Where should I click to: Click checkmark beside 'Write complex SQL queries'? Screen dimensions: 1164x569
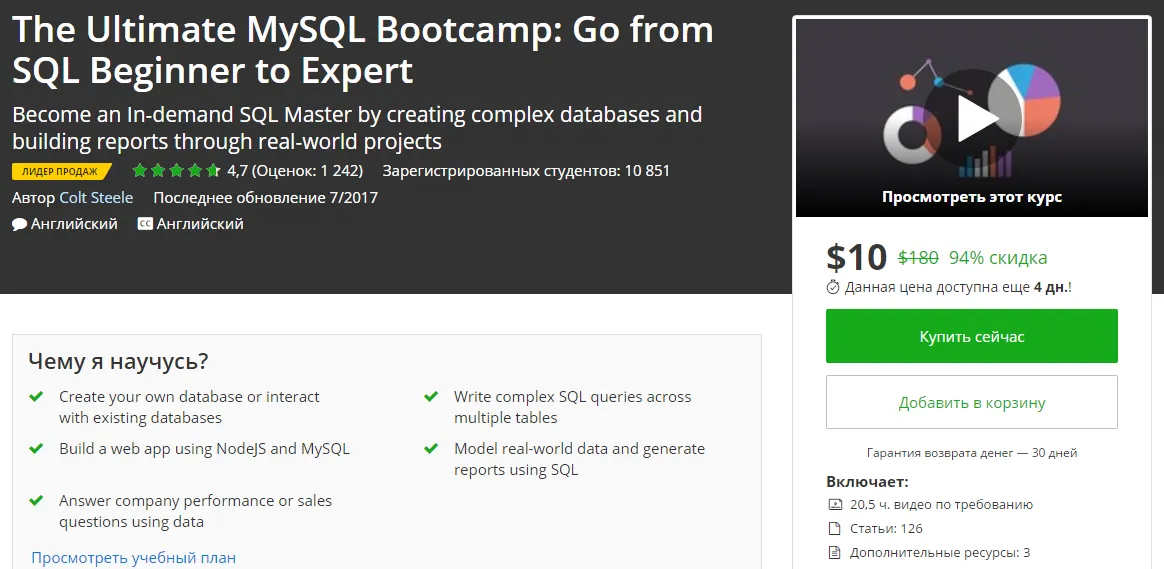[431, 397]
